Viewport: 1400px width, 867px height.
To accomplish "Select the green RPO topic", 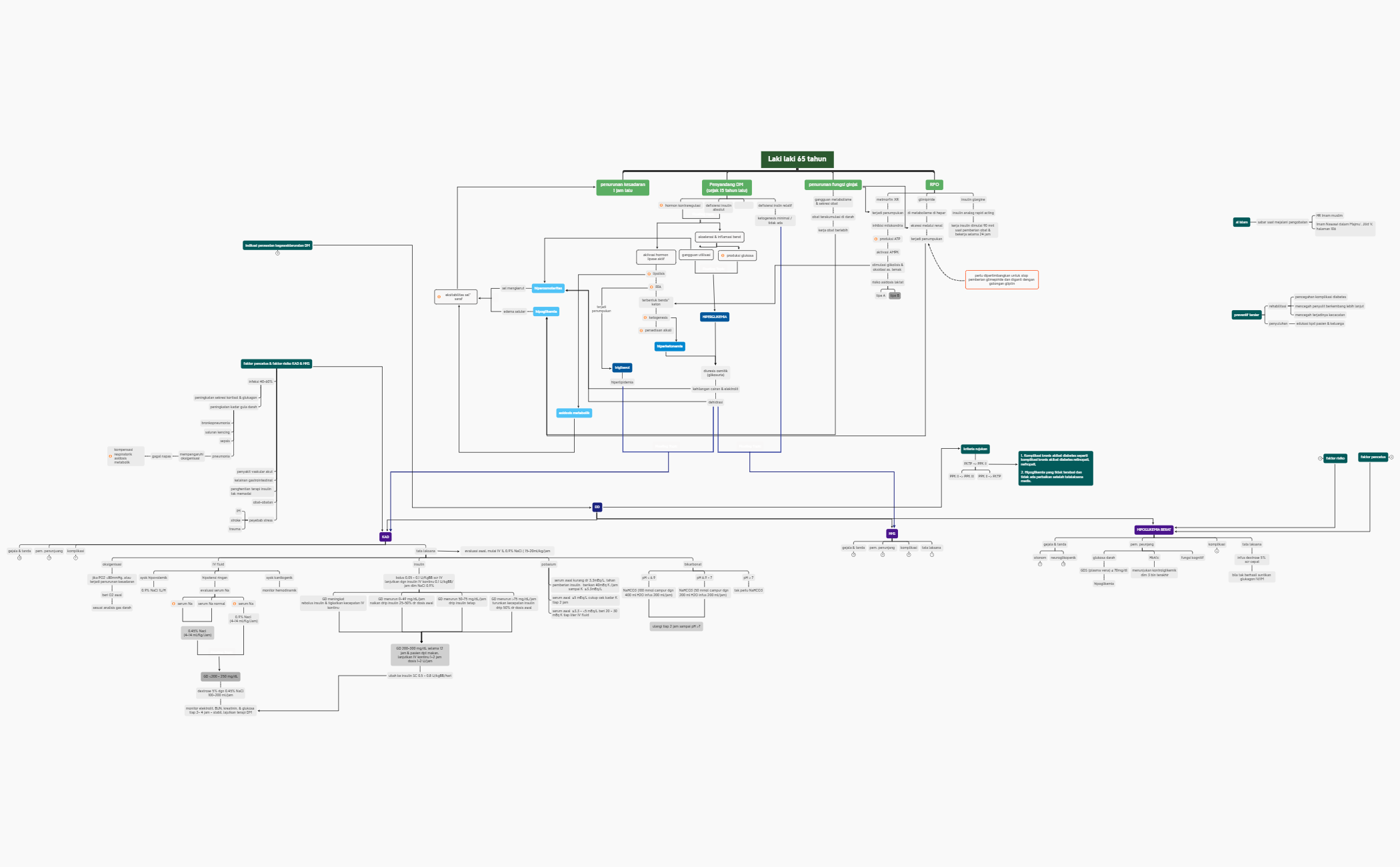I will [x=934, y=185].
